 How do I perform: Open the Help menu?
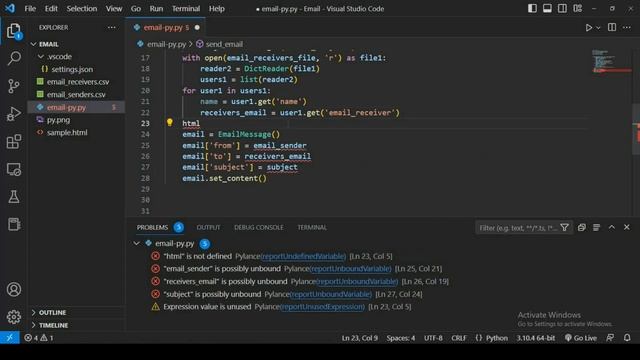pyautogui.click(x=217, y=9)
